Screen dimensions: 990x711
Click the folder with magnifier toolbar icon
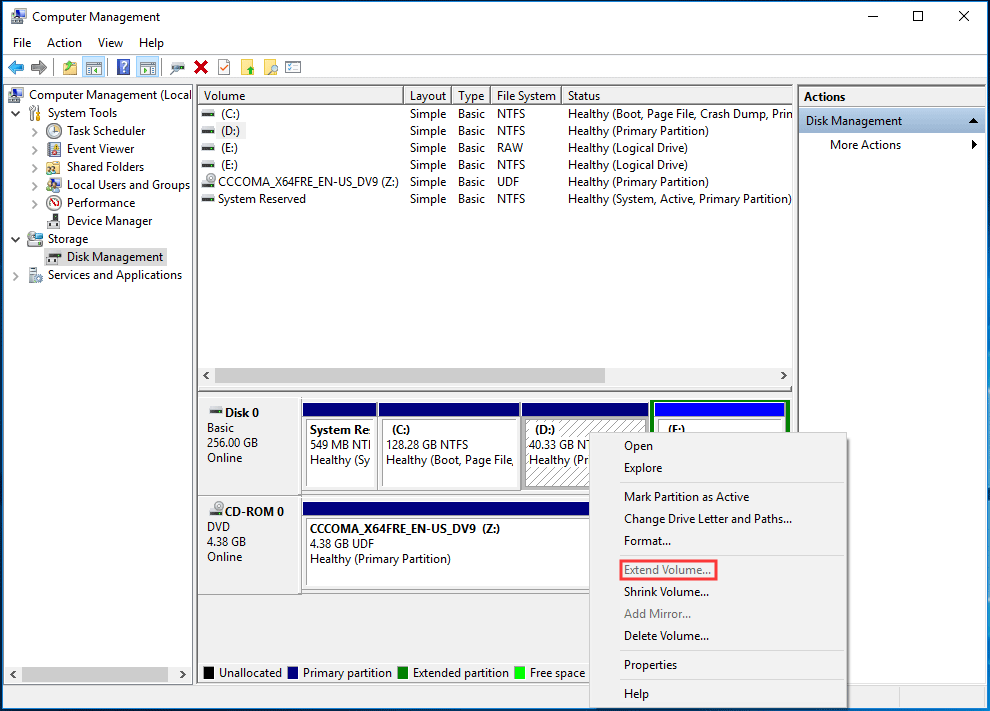coord(270,67)
